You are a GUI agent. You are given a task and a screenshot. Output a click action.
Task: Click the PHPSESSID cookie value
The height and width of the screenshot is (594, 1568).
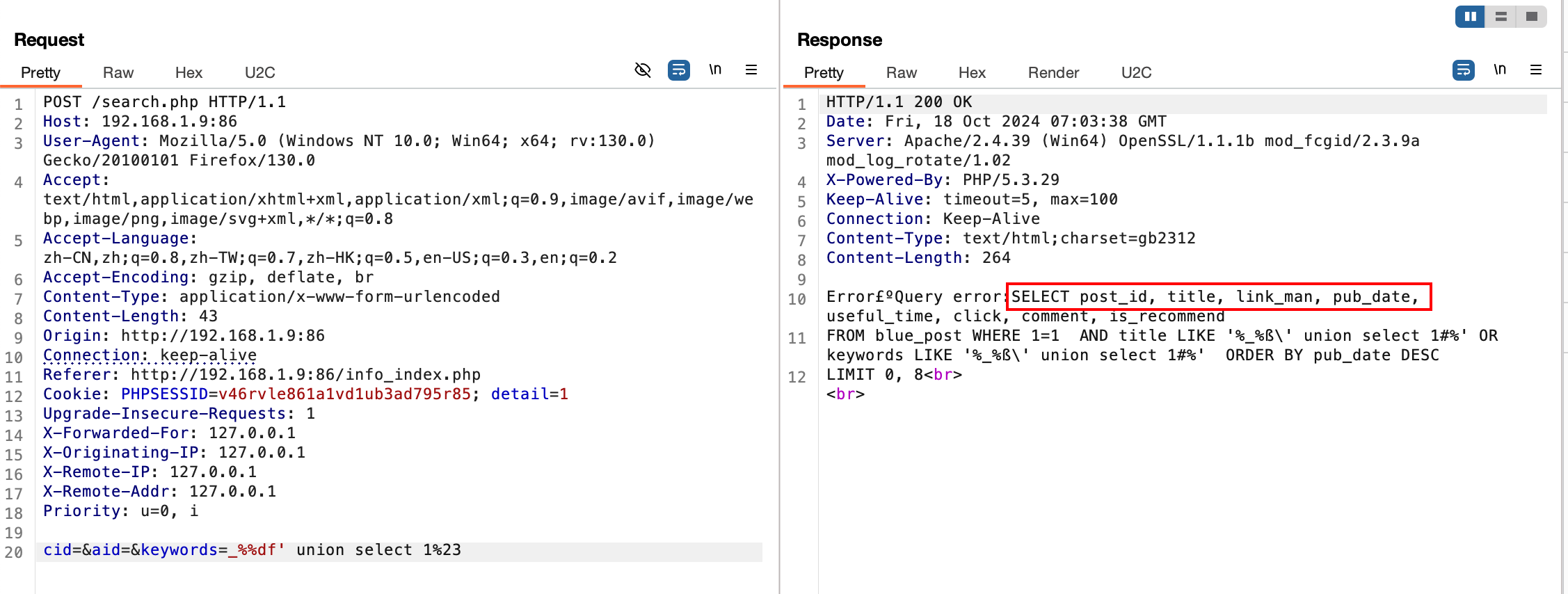point(345,394)
